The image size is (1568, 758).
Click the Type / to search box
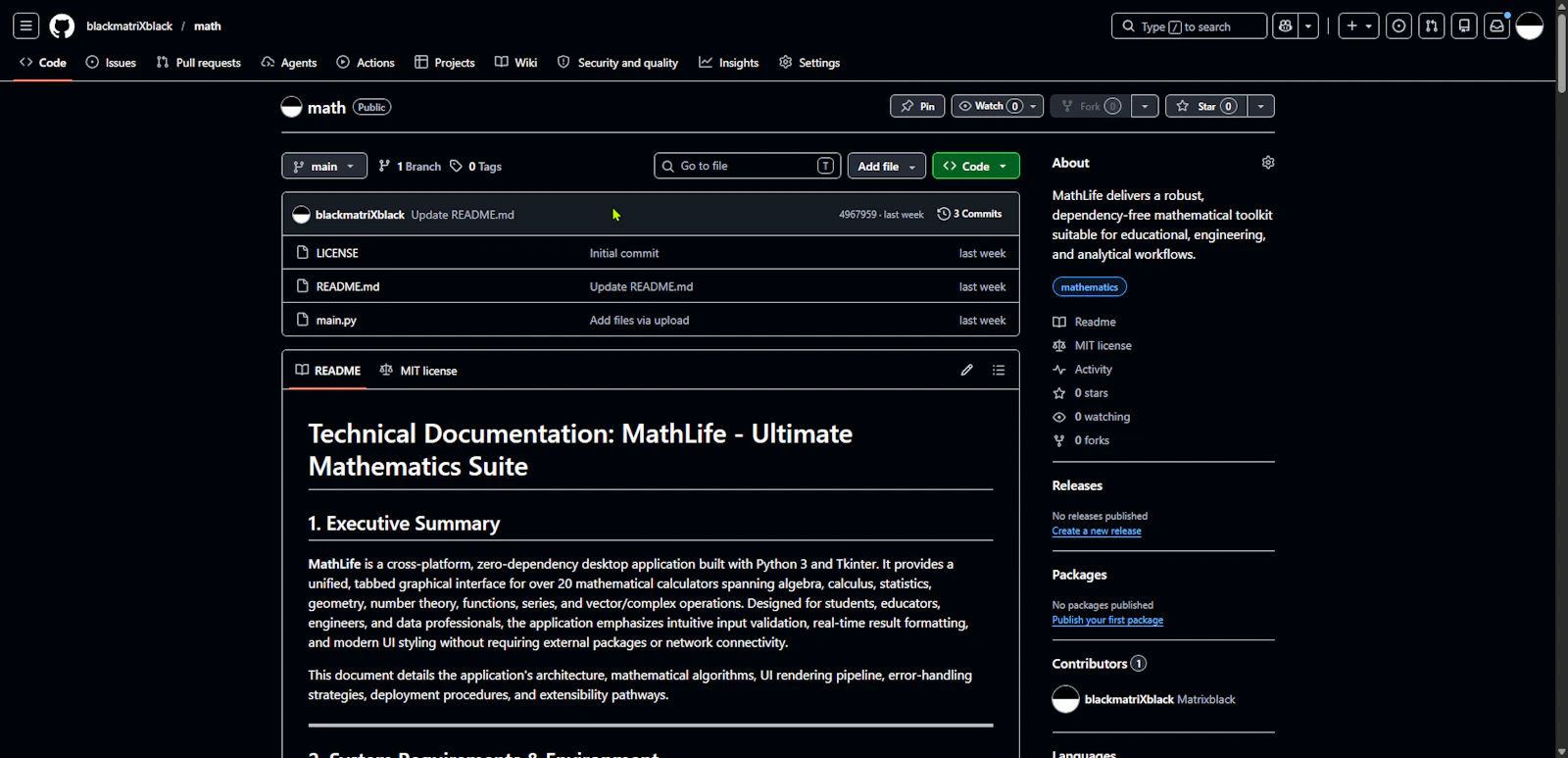point(1189,26)
